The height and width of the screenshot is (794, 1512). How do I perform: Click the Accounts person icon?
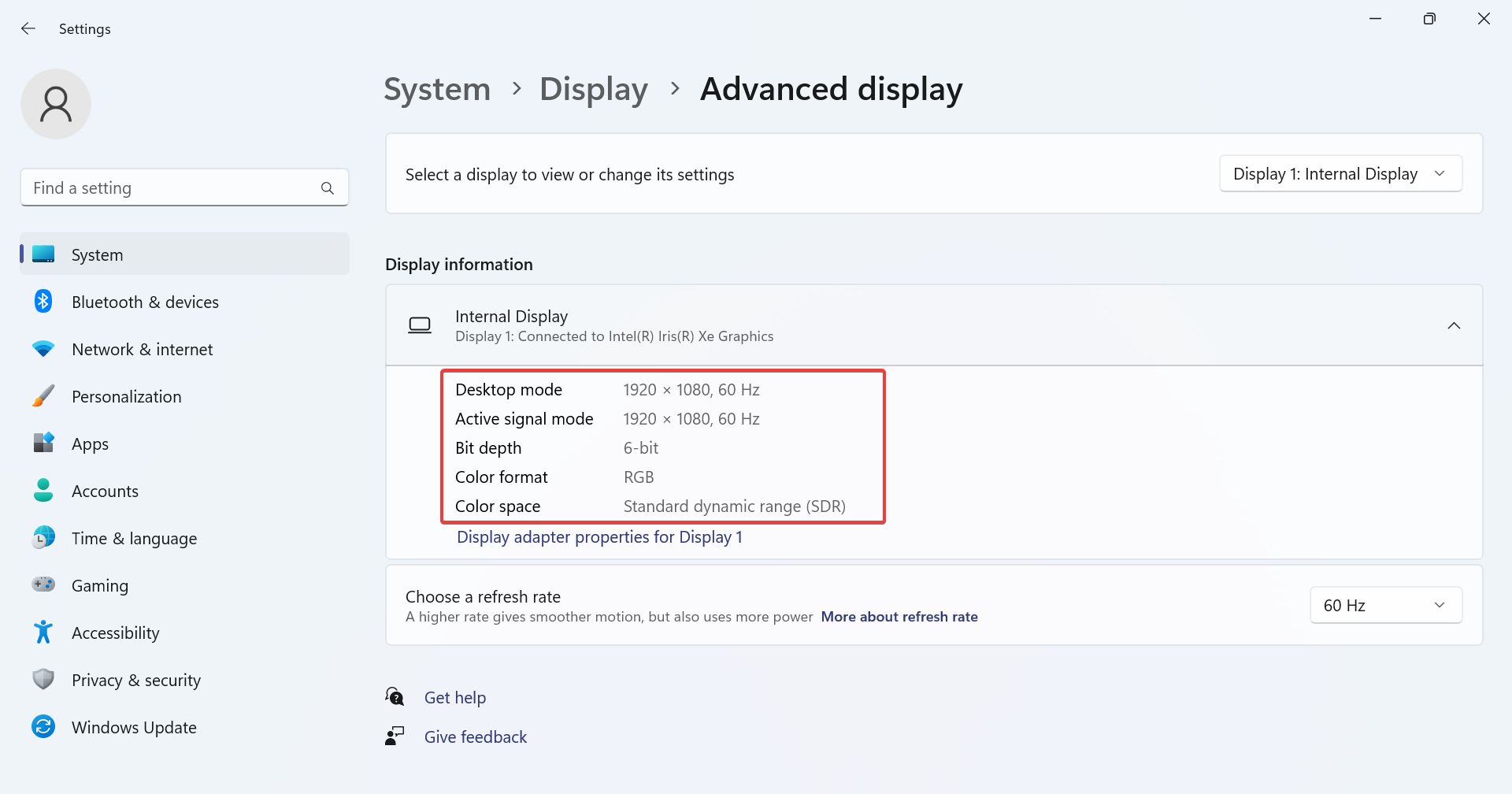43,490
